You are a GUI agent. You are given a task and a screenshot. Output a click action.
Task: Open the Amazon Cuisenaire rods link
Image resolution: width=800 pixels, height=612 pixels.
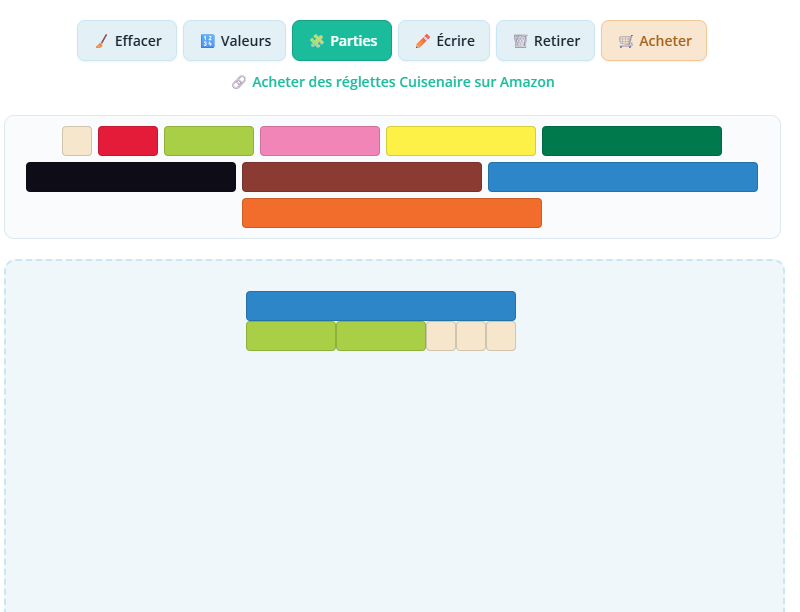(x=393, y=82)
